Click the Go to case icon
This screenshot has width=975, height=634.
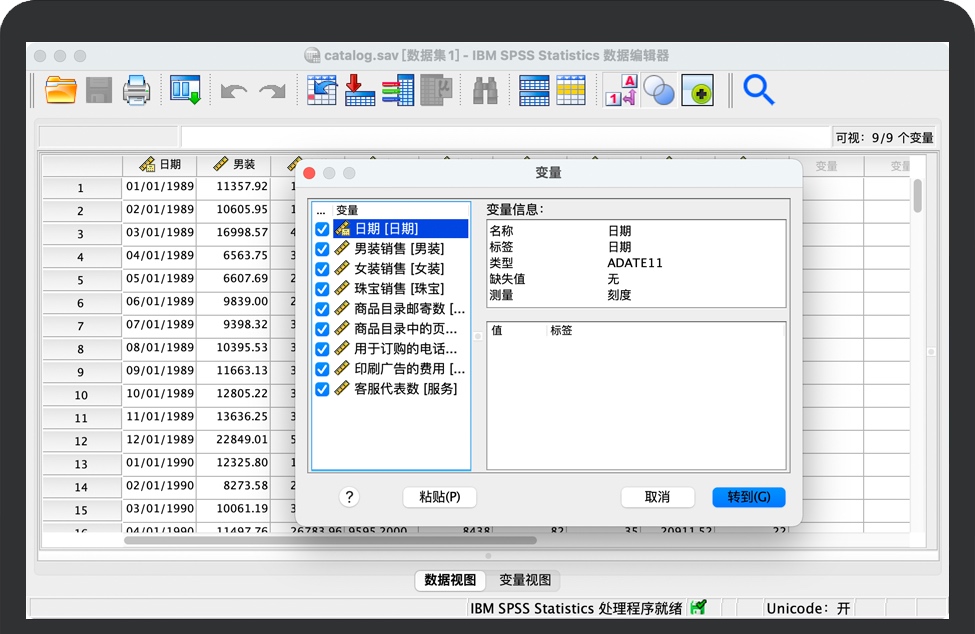pos(322,91)
